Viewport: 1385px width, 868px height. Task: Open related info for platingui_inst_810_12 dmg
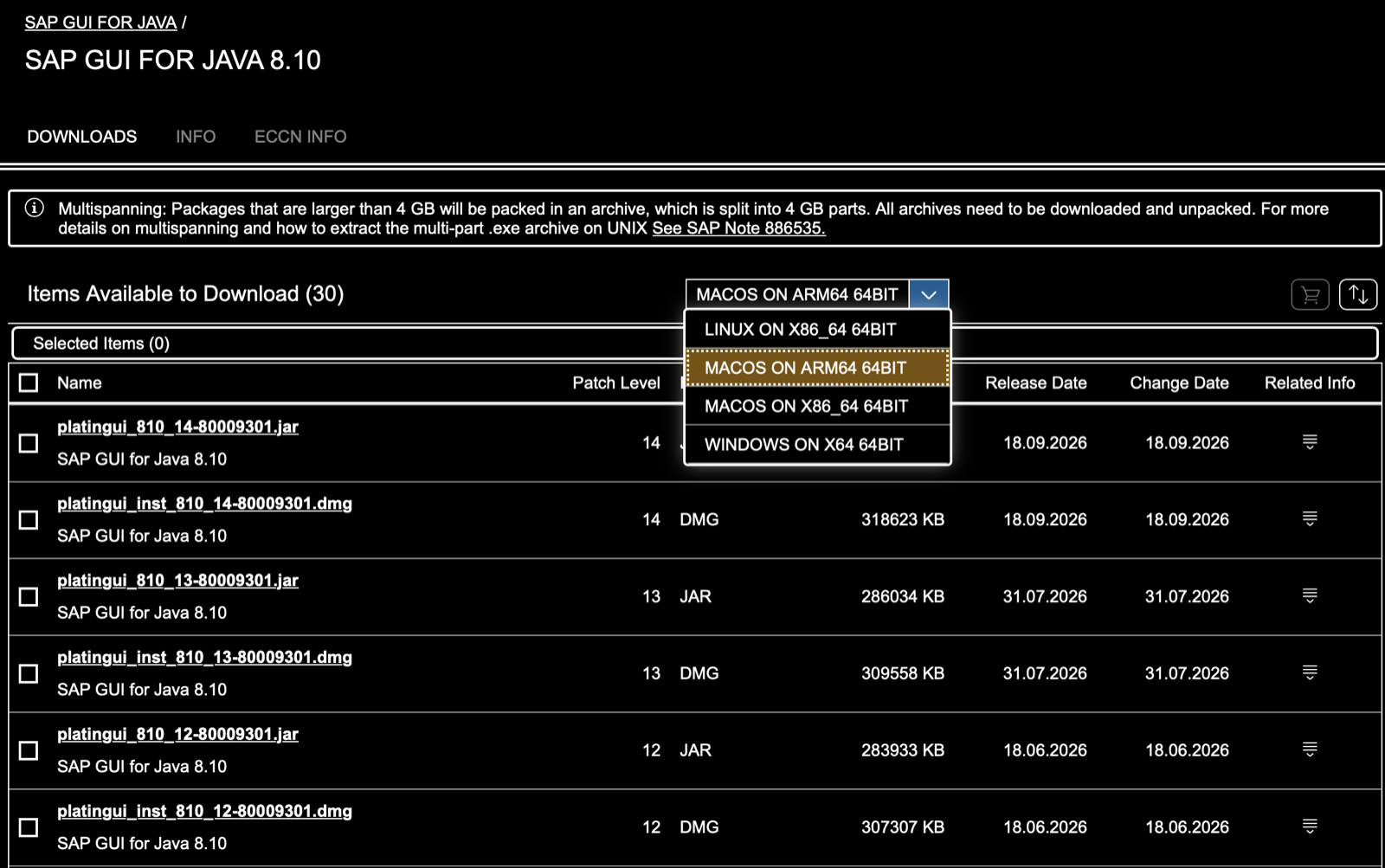[1310, 826]
